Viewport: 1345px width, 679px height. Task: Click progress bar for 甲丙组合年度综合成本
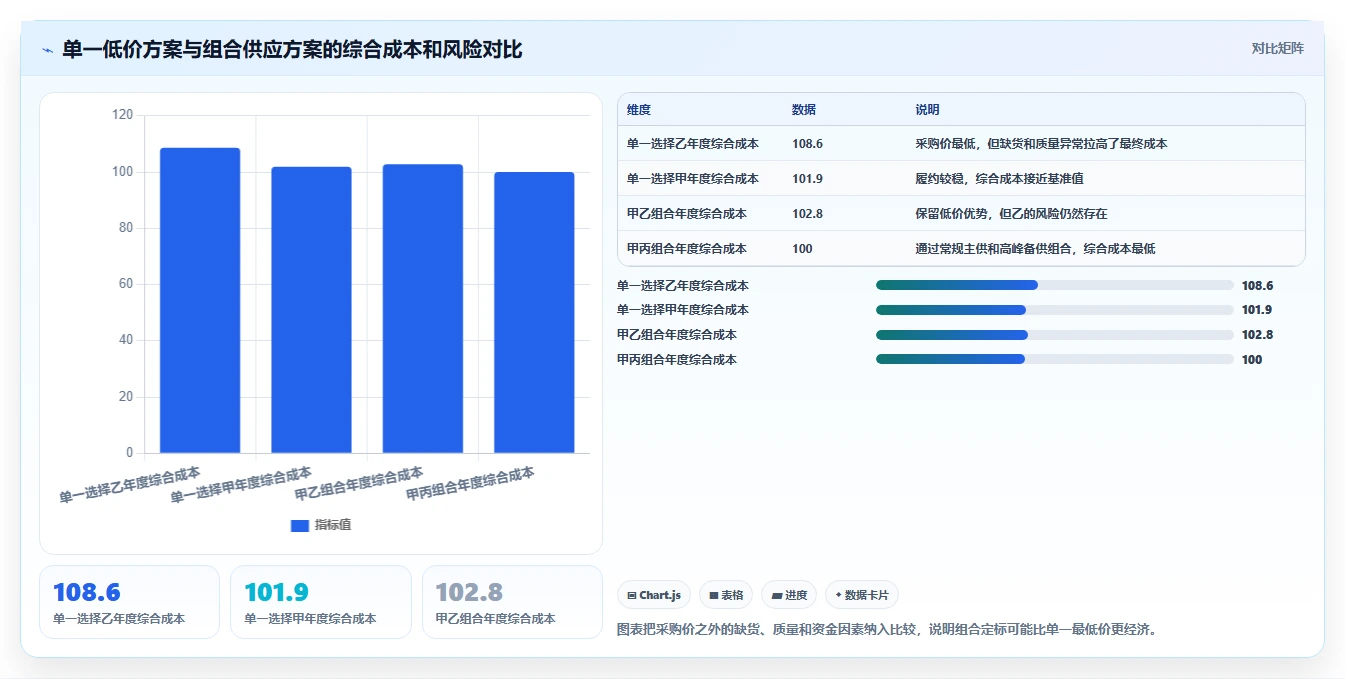click(x=1055, y=359)
